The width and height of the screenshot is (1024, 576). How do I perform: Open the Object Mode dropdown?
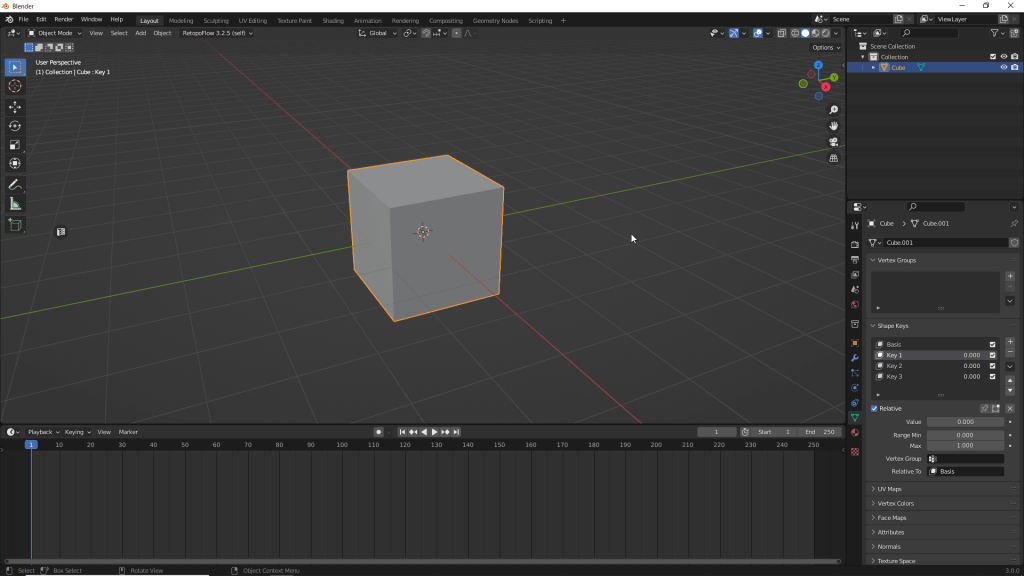[55, 32]
